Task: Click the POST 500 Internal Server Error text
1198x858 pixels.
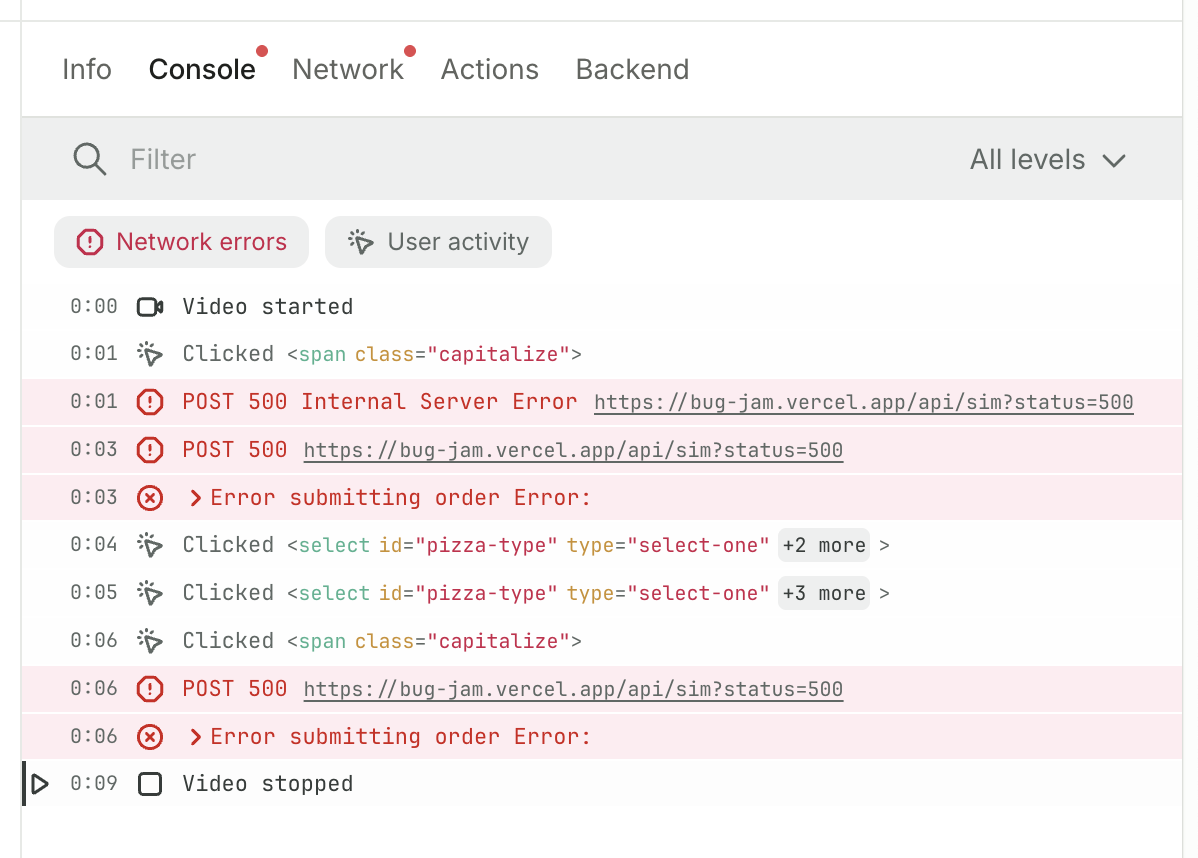Action: 380,402
